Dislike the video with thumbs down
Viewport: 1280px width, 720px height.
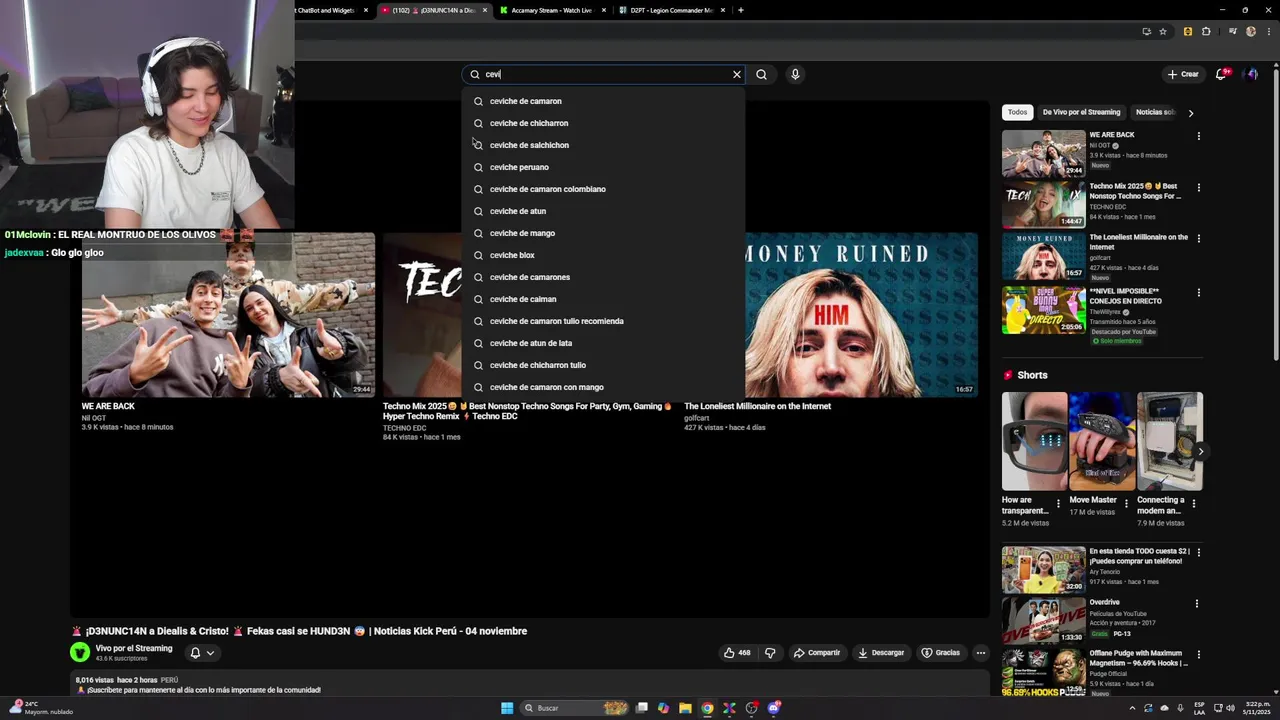point(770,653)
